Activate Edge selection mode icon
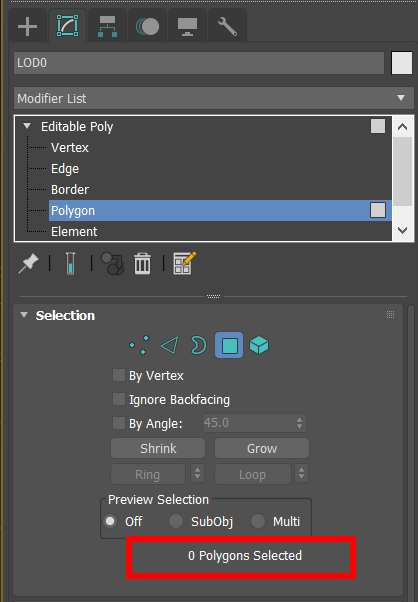The height and width of the screenshot is (602, 418). (169, 345)
